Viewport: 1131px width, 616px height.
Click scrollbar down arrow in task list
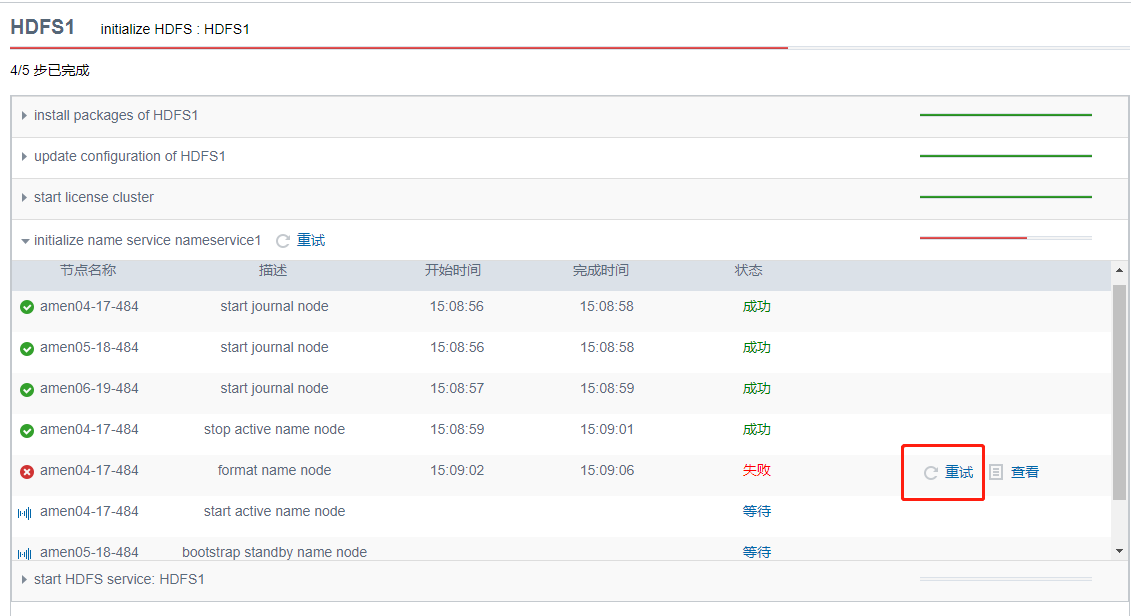click(x=1119, y=550)
